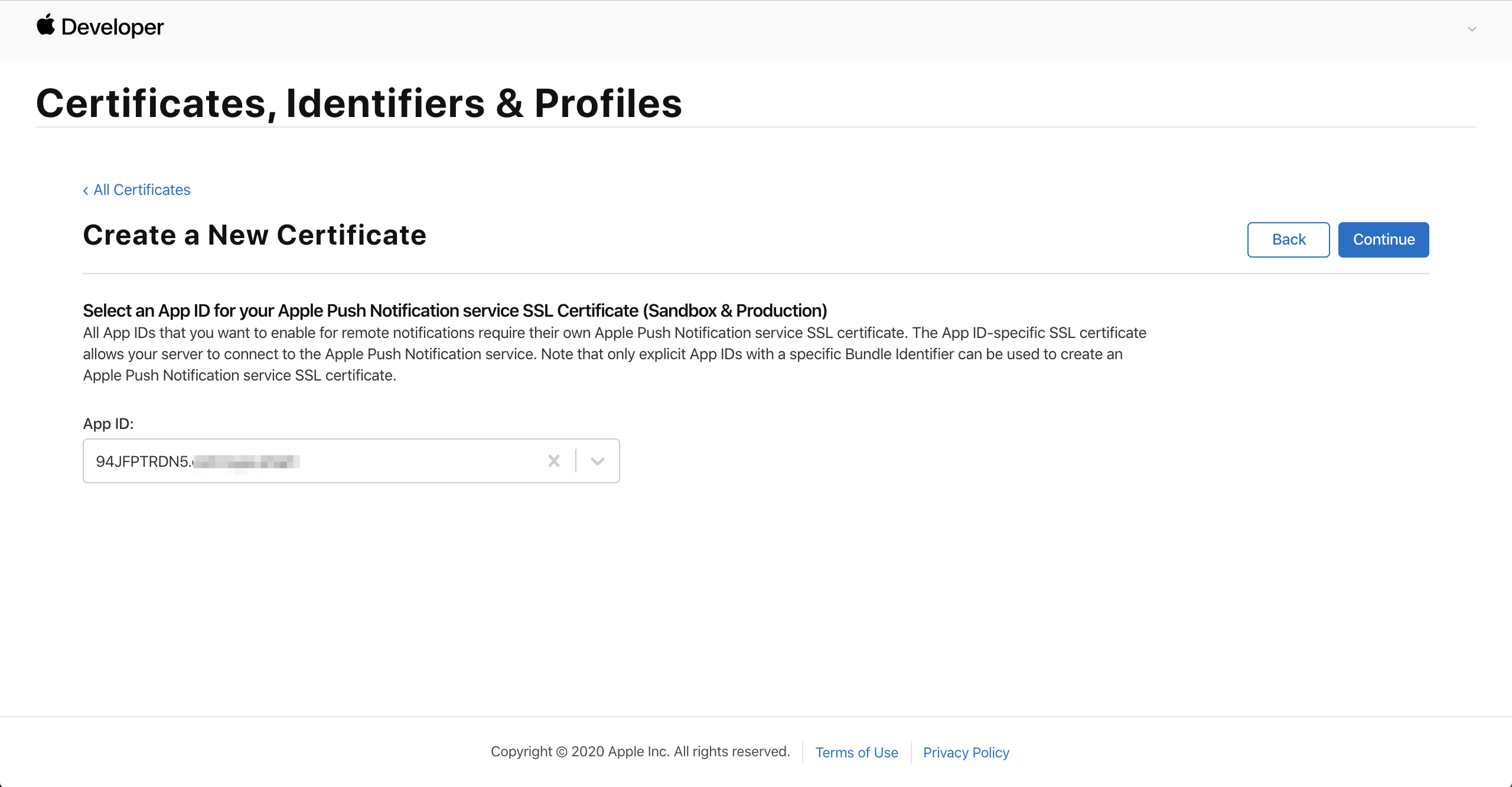This screenshot has height=787, width=1512.
Task: Click the Apple Inc. copyright notice
Action: coord(640,752)
